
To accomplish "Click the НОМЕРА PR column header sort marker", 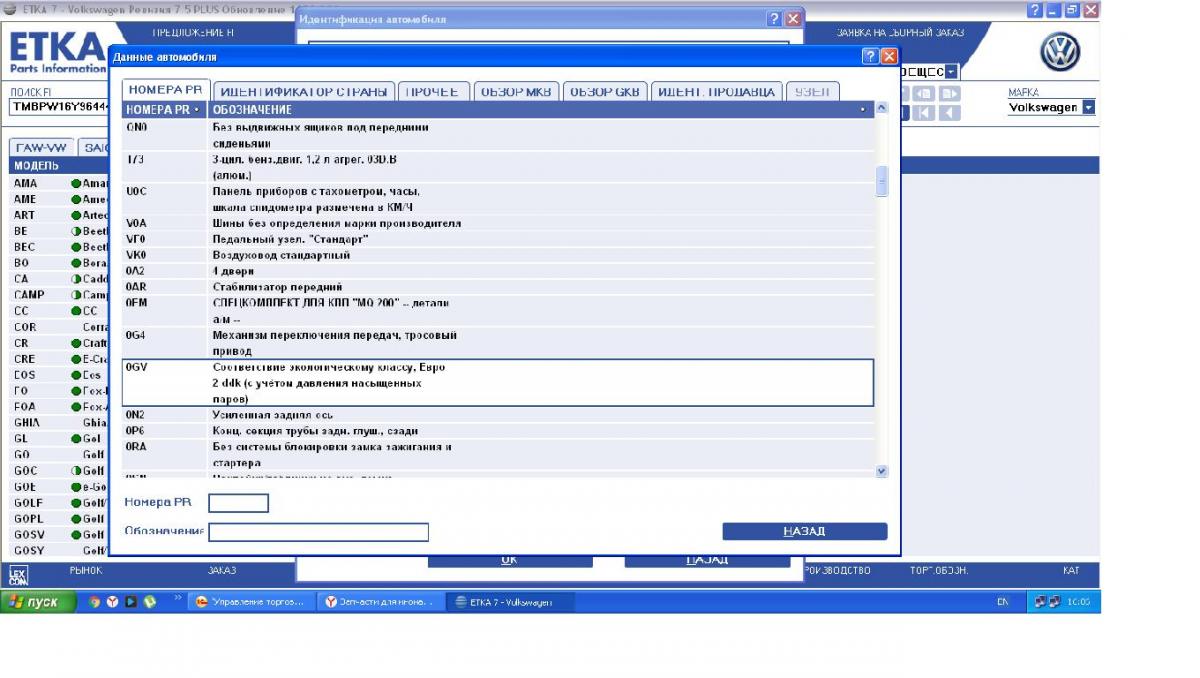I will [x=196, y=109].
